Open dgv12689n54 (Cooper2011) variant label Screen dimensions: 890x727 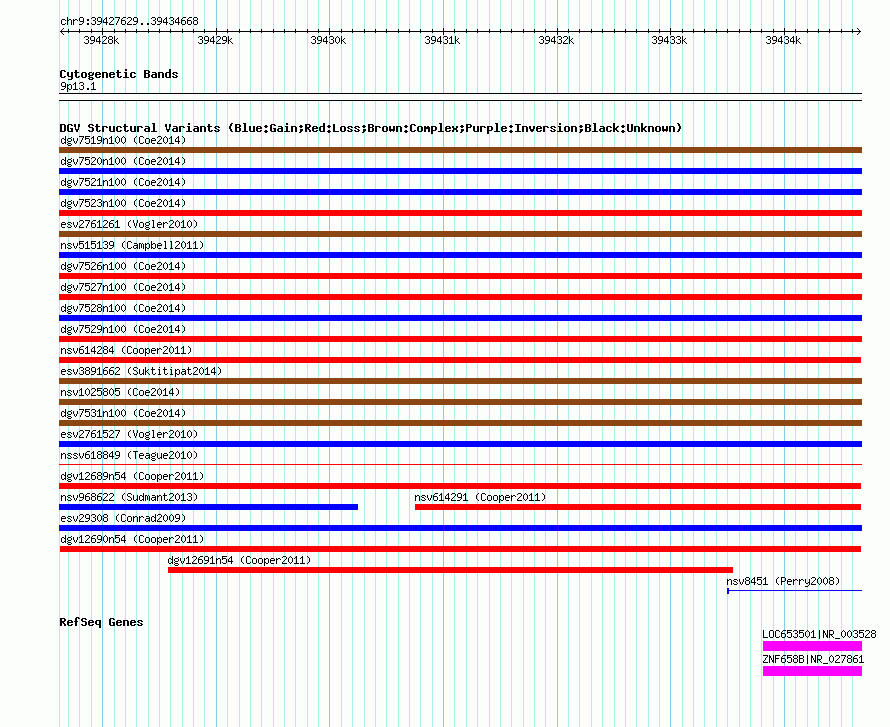[x=132, y=476]
